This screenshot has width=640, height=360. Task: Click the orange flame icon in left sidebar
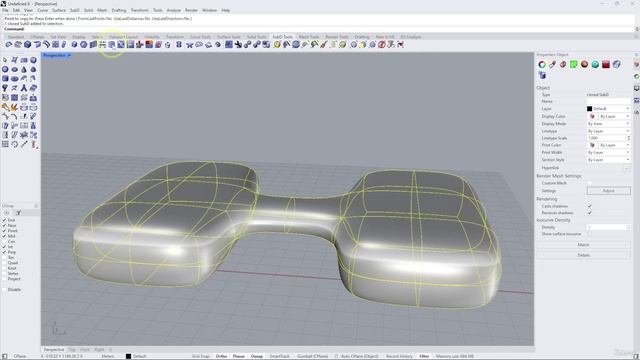[x=14, y=107]
